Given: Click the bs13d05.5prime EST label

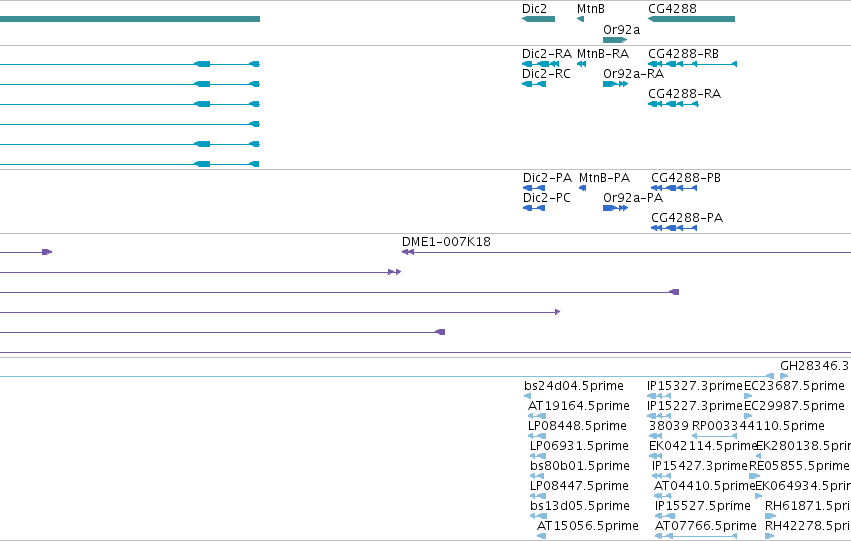Looking at the screenshot, I should pos(580,506).
